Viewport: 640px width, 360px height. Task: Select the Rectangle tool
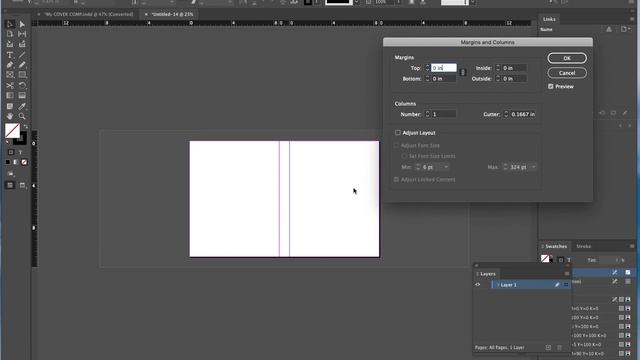point(22,75)
